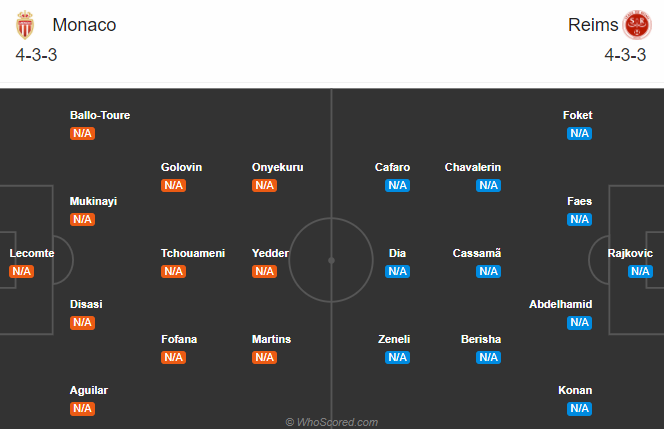This screenshot has height=429, width=664.
Task: Click Cafaro's blue N/A badge
Action: click(398, 185)
